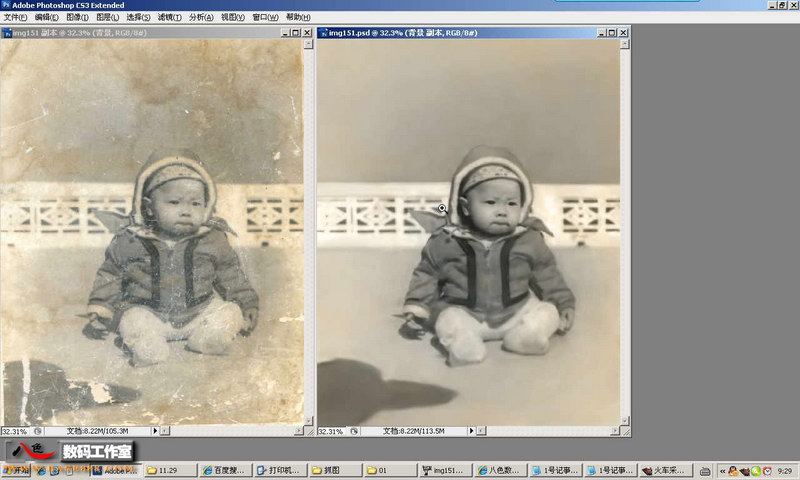800x480 pixels.
Task: Switch to the 百度搜... browser taskbar button
Action: (x=225, y=470)
